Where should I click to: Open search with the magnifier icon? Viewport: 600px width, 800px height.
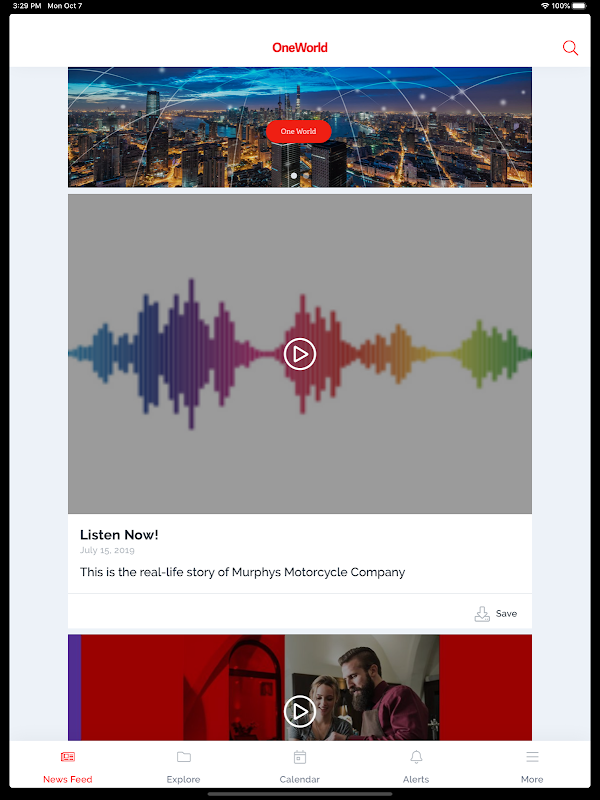point(570,48)
